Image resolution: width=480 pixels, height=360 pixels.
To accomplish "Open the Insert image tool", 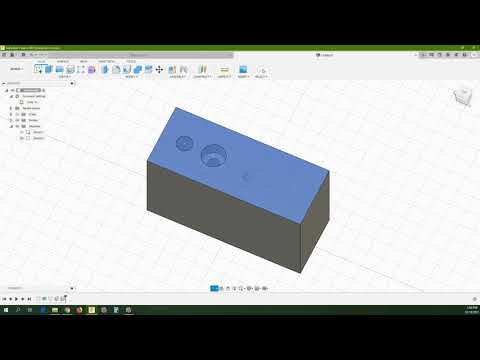I will 243,69.
